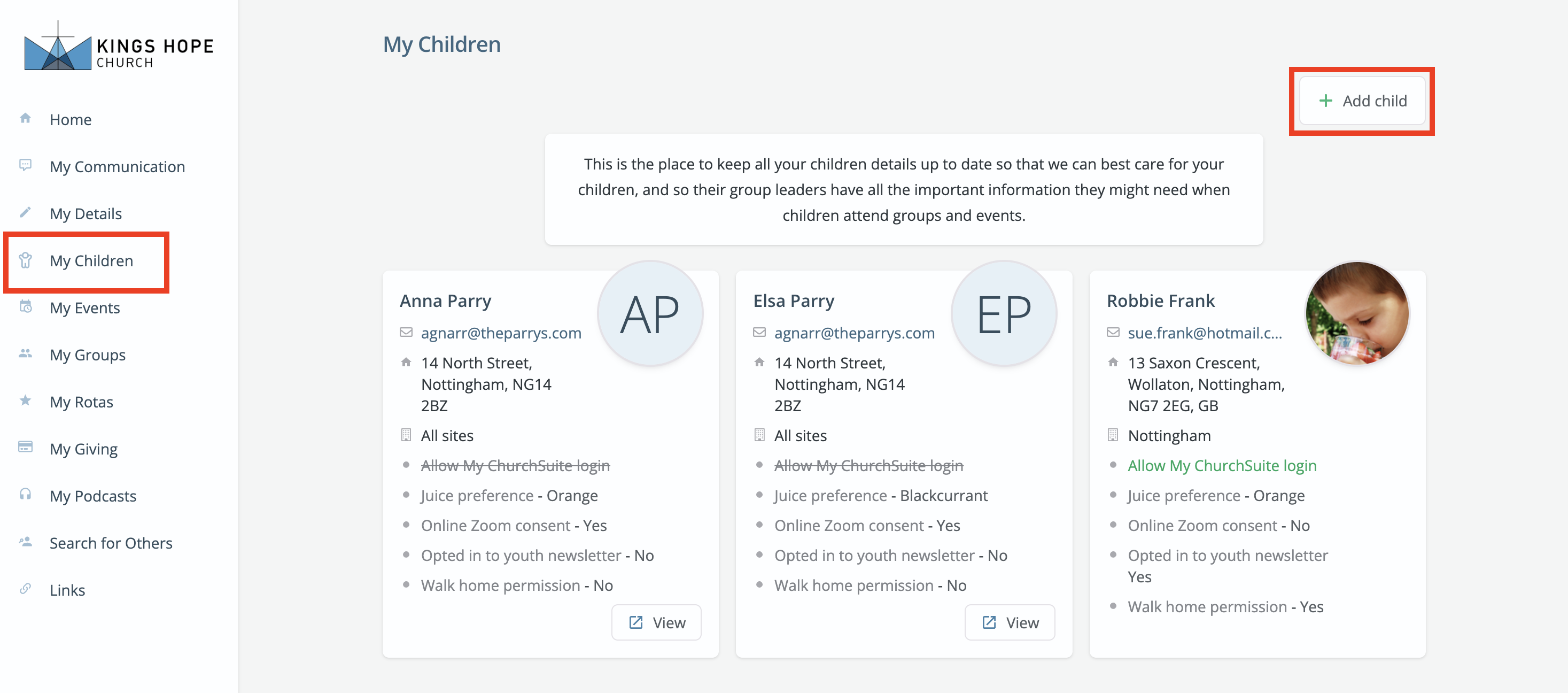1568x693 pixels.
Task: Click Robbie Frank's Nottingham building icon
Action: tap(1113, 435)
